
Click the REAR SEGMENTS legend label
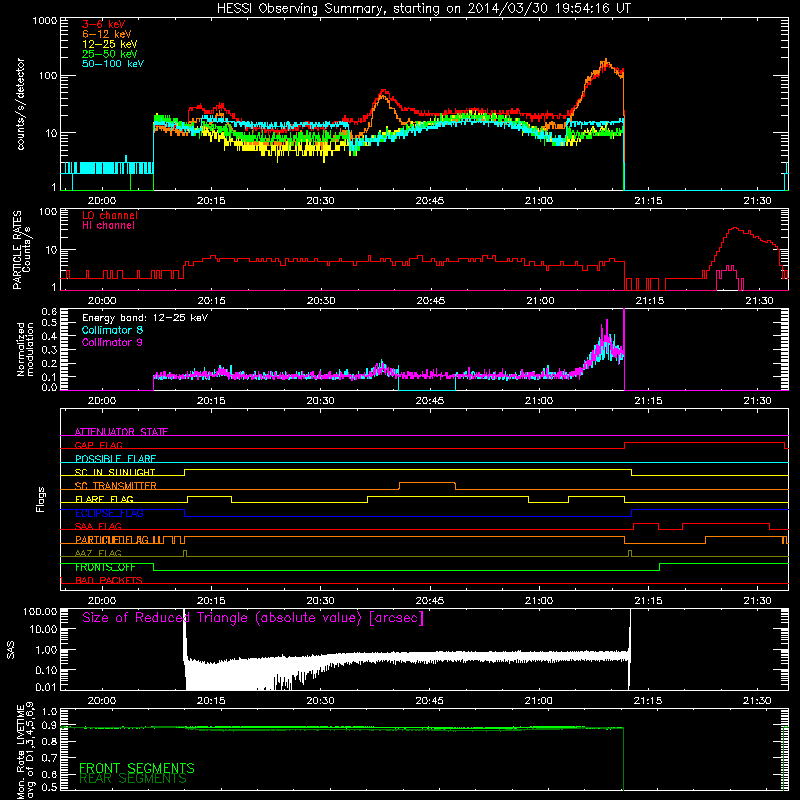click(133, 779)
